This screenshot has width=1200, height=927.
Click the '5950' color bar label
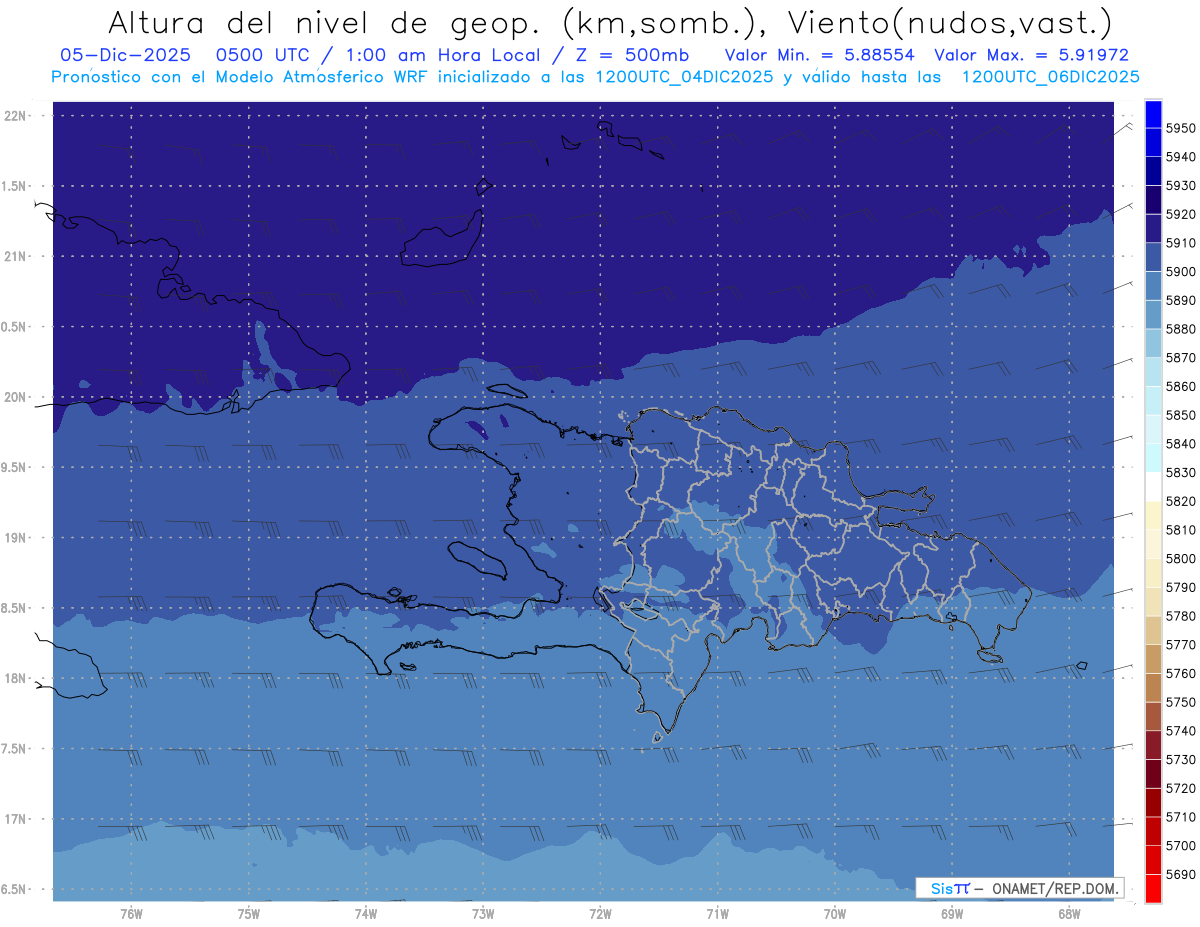click(x=1181, y=128)
